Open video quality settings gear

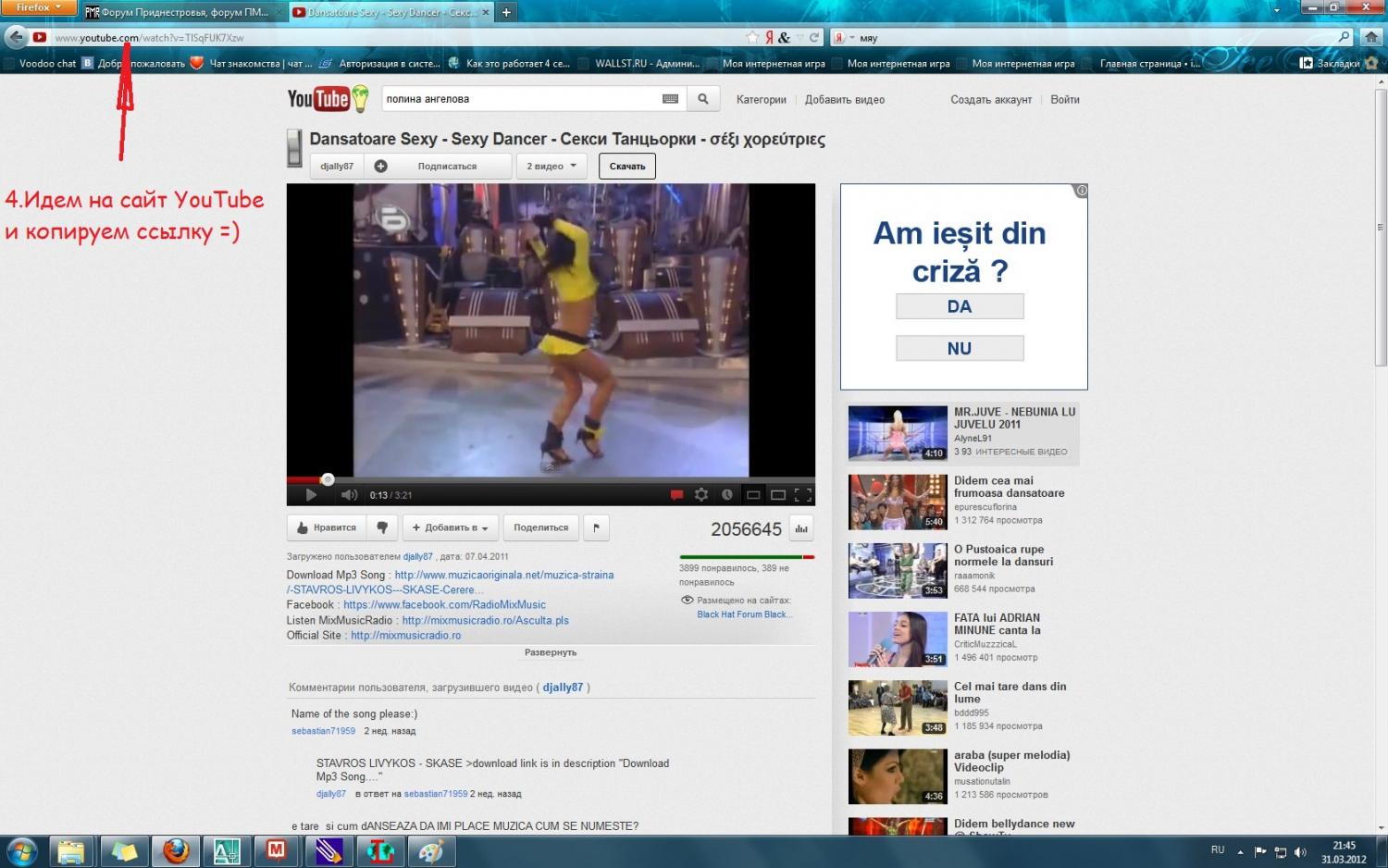pyautogui.click(x=701, y=495)
